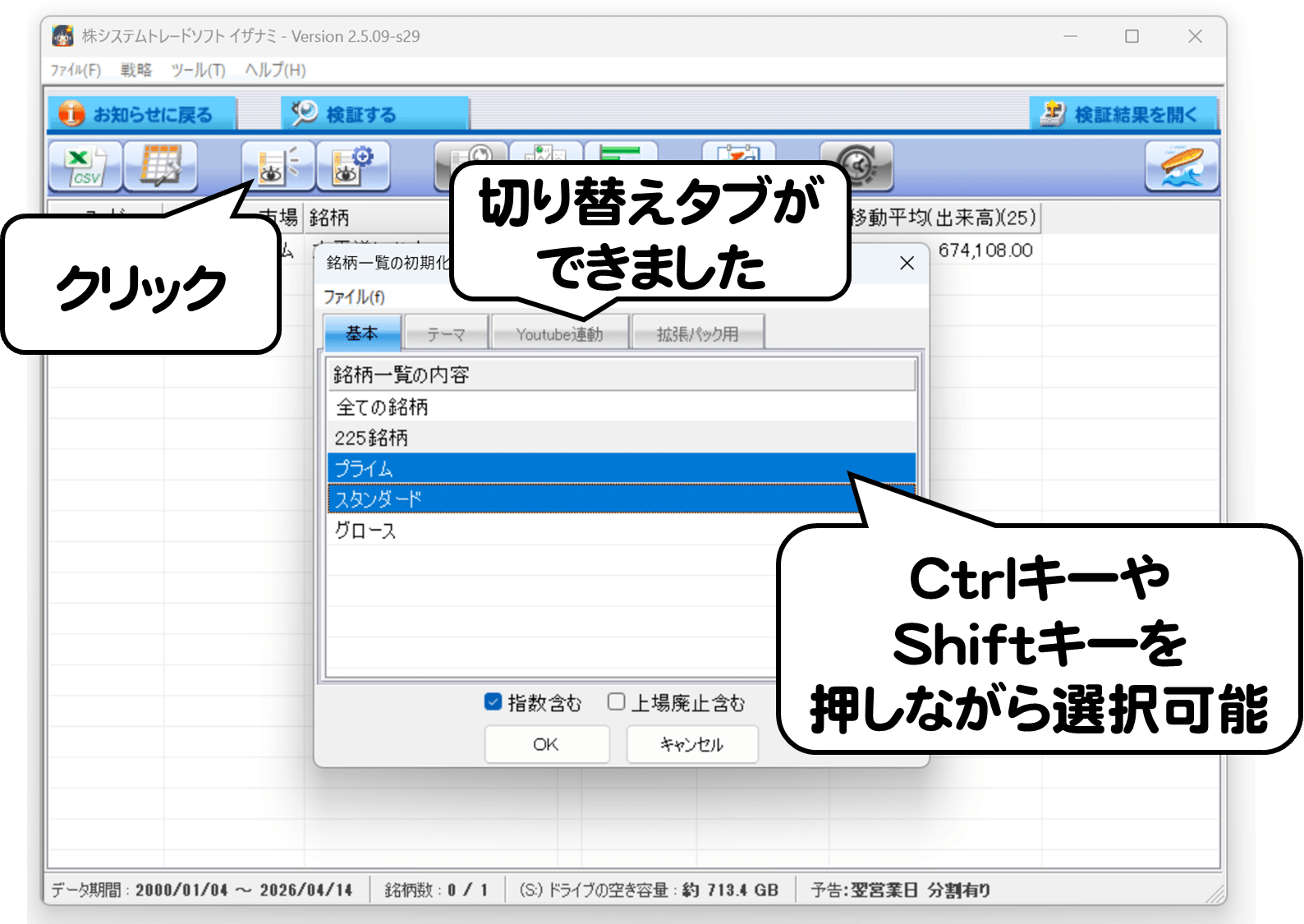
Task: Enable the 上場廃止含む checkbox
Action: tap(616, 702)
